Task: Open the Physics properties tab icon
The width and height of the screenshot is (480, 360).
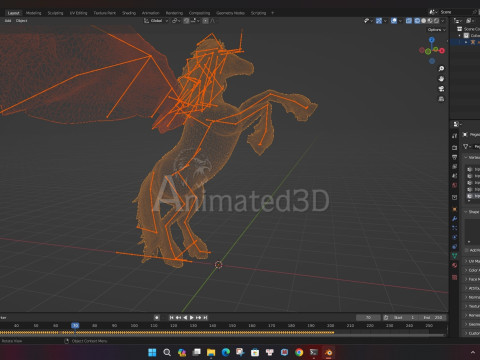Action: click(455, 237)
